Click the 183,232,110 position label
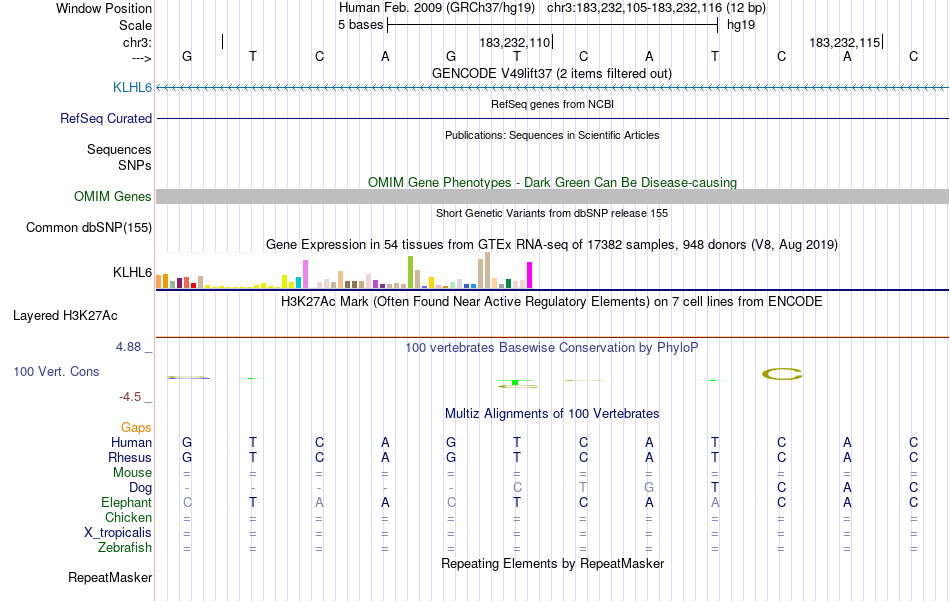The width and height of the screenshot is (950, 601). pos(514,42)
